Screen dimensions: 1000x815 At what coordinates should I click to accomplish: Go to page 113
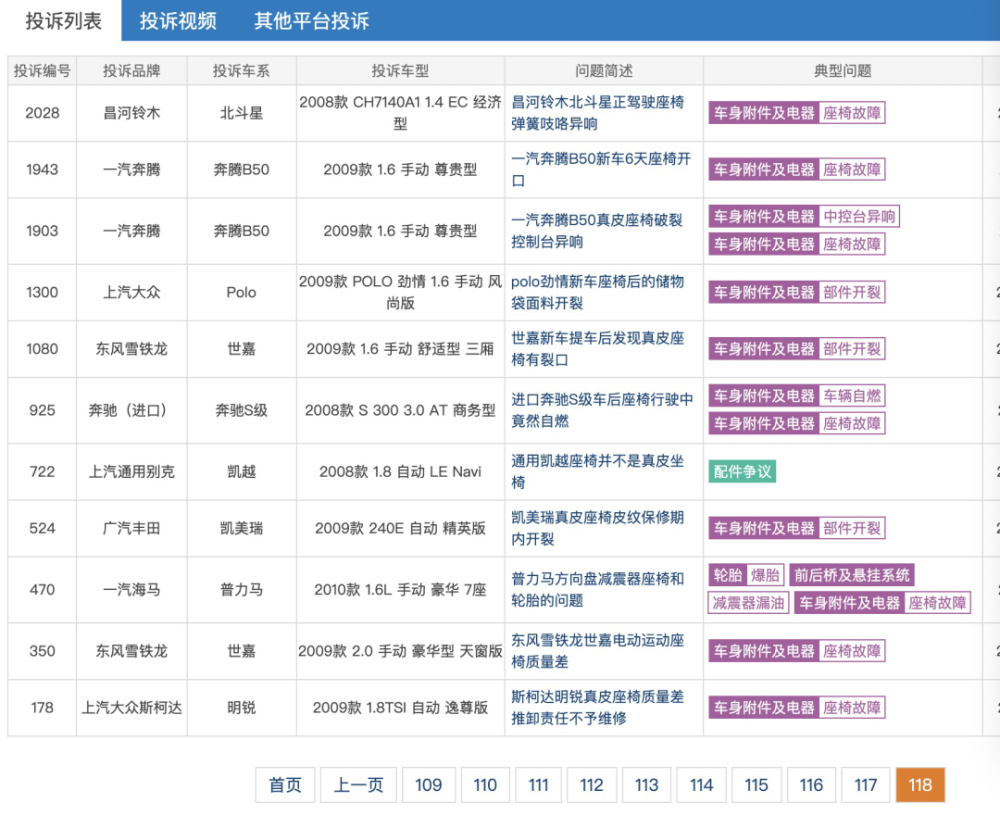646,785
